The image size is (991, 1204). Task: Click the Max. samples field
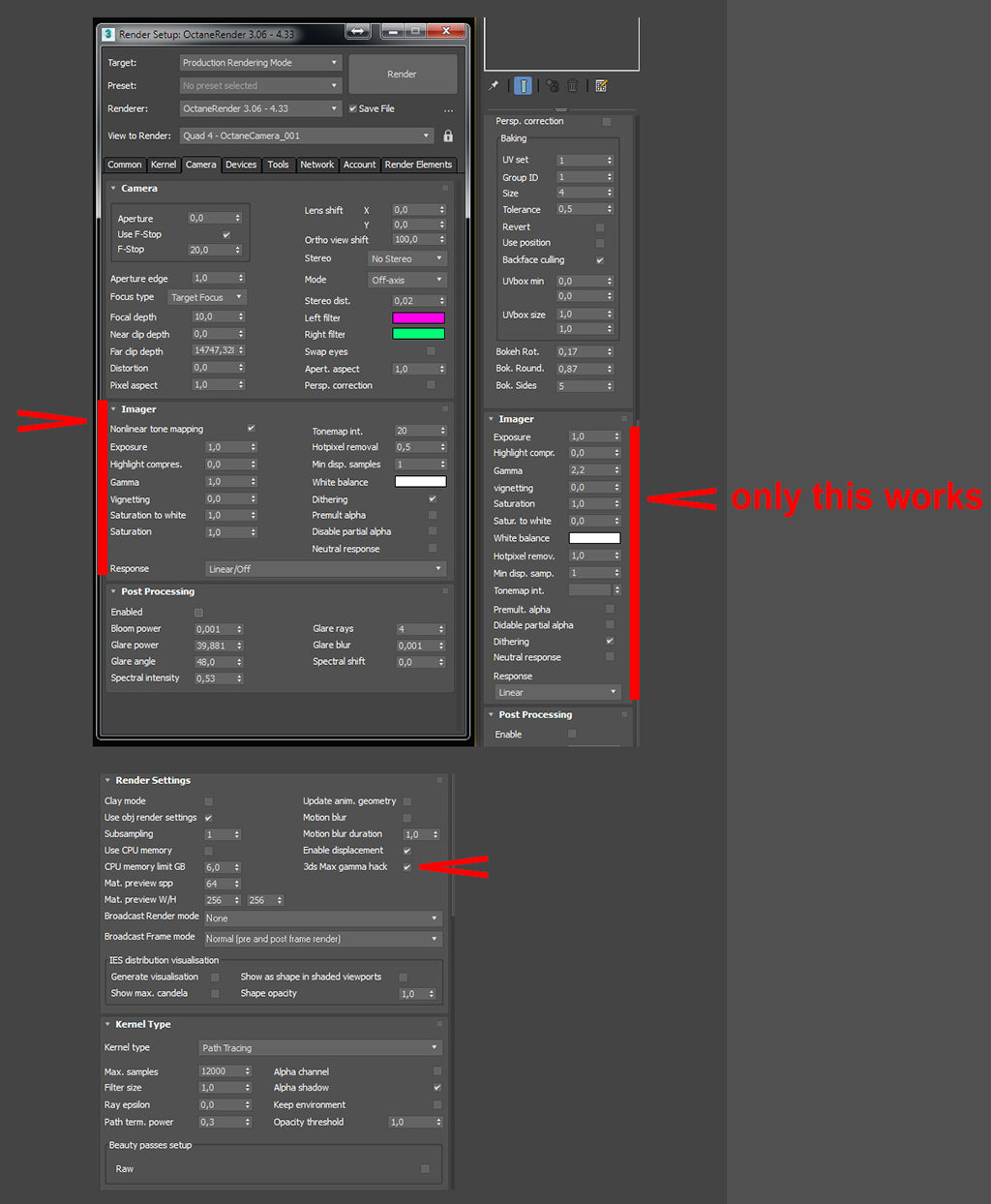221,1071
